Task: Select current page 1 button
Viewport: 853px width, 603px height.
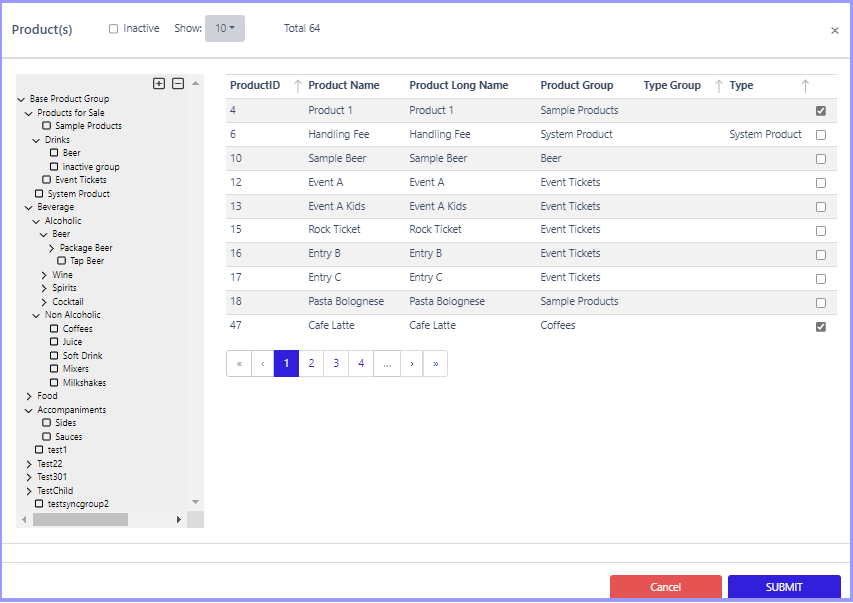Action: [286, 364]
